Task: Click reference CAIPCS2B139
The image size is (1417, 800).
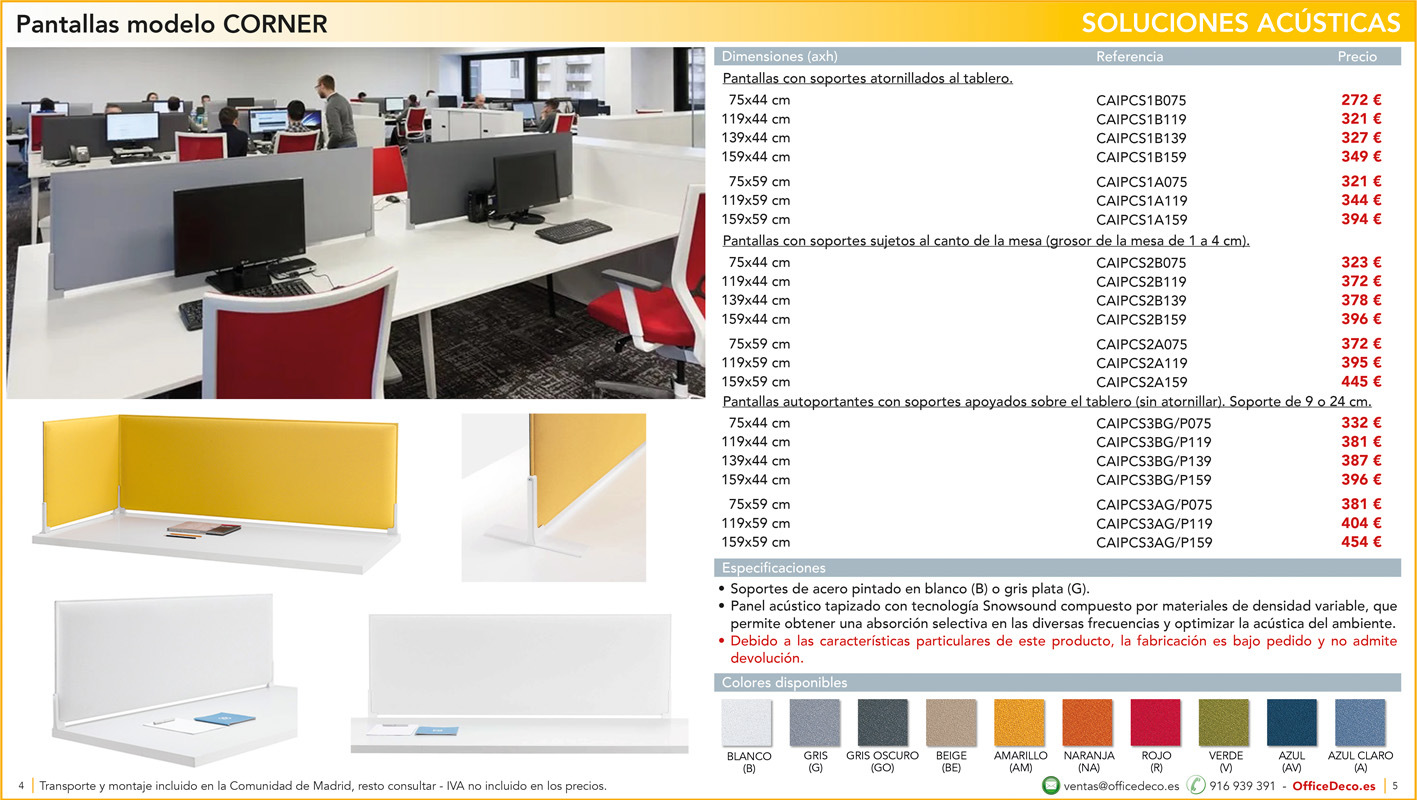Action: 1141,301
